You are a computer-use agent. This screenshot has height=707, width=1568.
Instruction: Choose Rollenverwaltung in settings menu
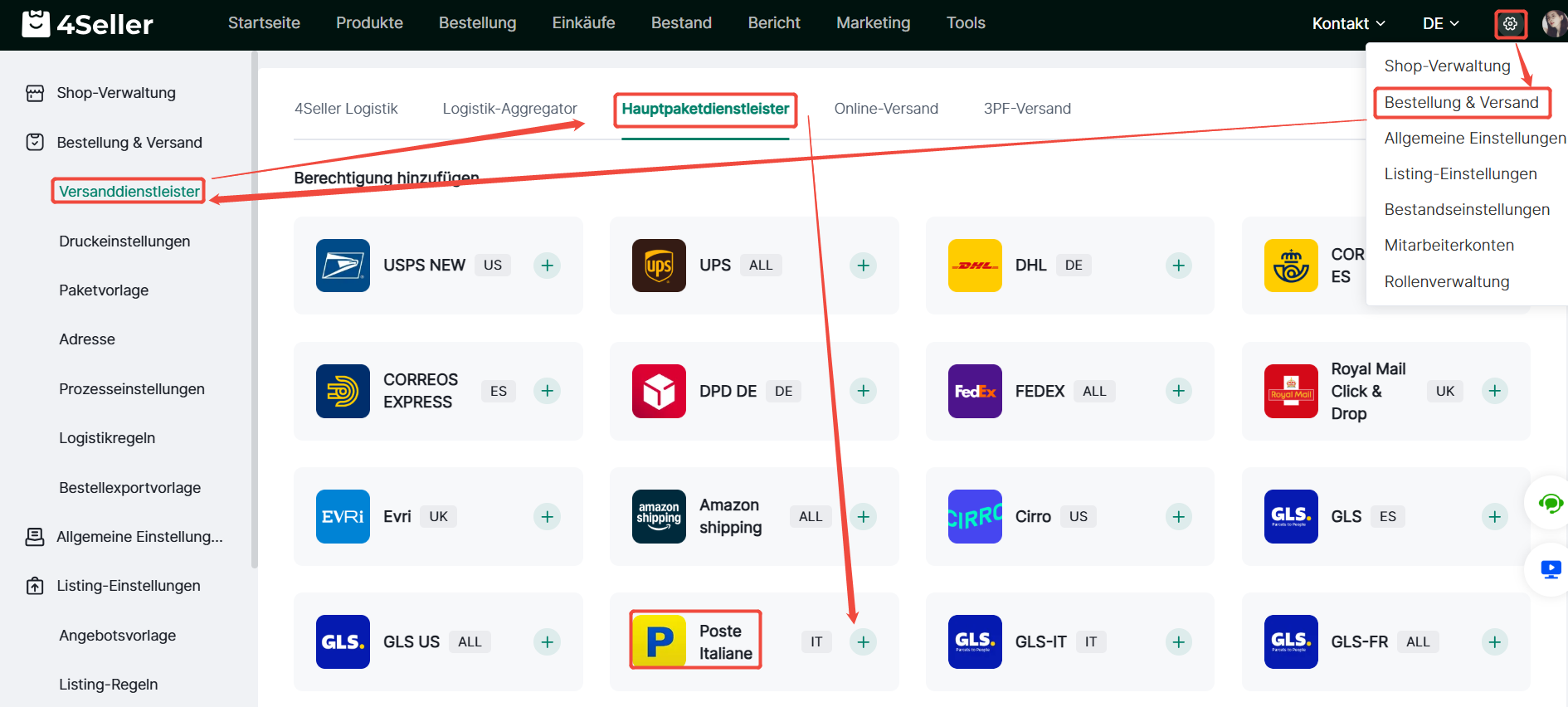coord(1446,281)
